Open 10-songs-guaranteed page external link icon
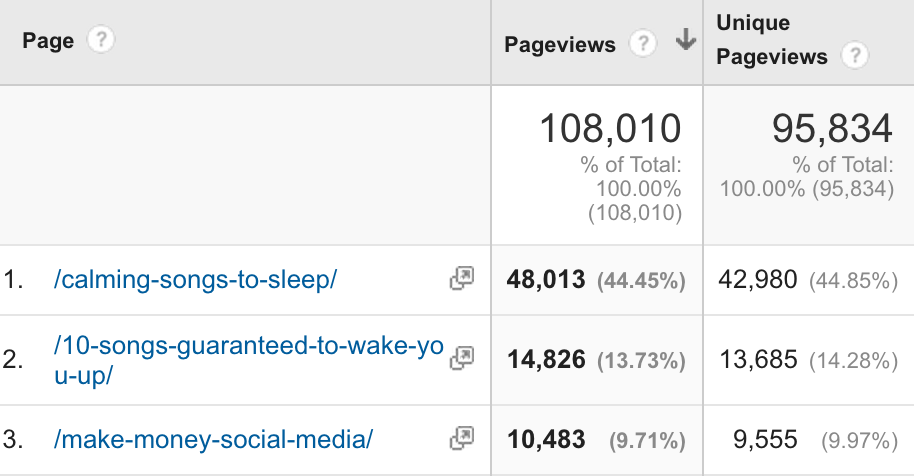 (x=462, y=358)
